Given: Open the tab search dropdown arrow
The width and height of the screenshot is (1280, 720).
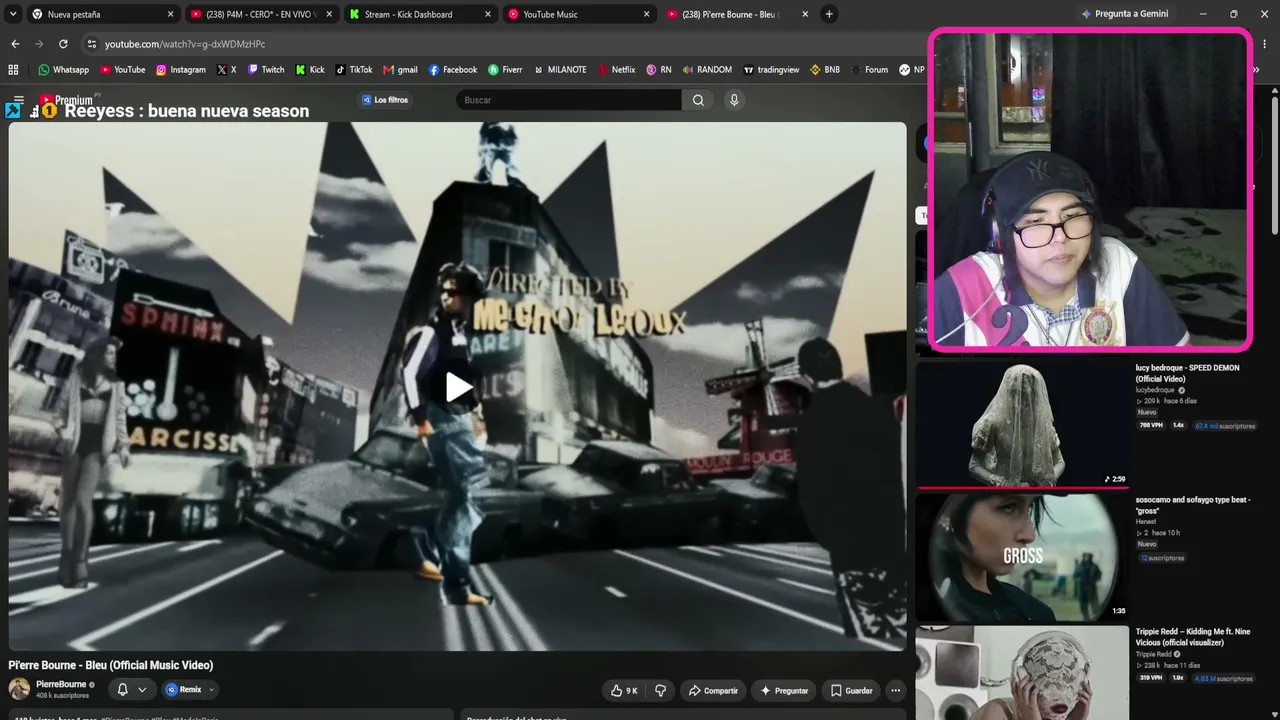Looking at the screenshot, I should [x=13, y=14].
